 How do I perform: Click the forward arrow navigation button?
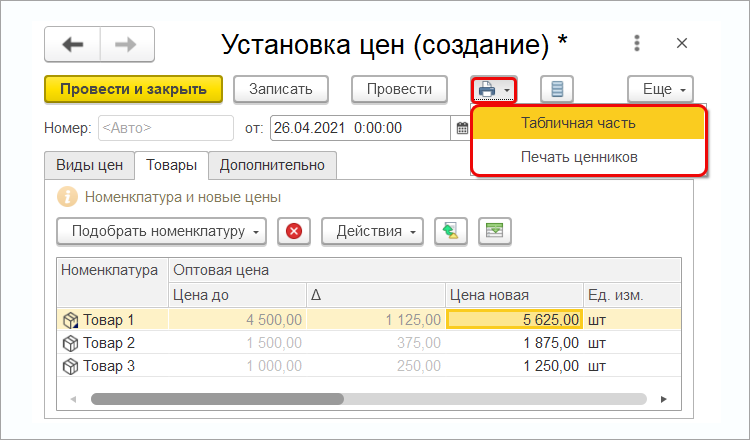(126, 45)
